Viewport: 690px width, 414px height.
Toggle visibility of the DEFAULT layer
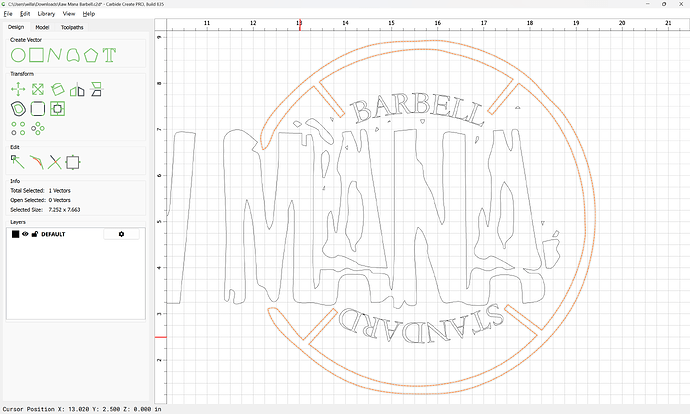(x=25, y=234)
